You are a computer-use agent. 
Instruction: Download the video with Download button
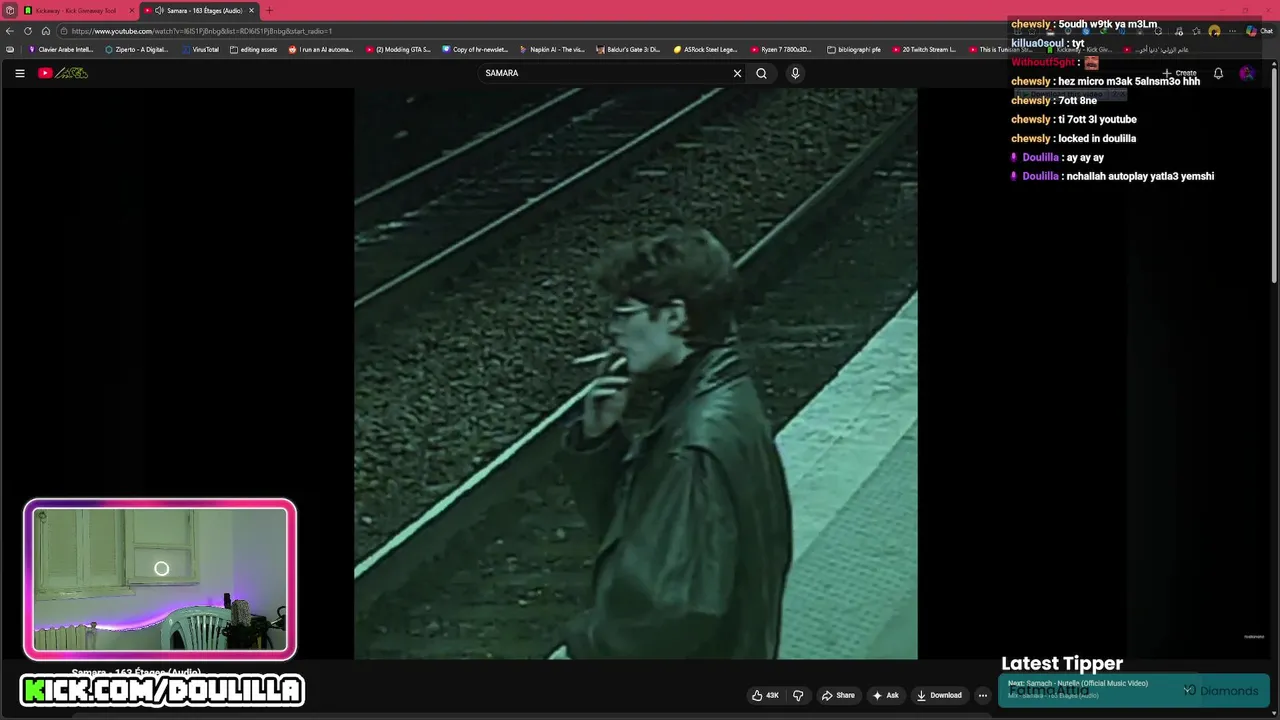tap(939, 695)
